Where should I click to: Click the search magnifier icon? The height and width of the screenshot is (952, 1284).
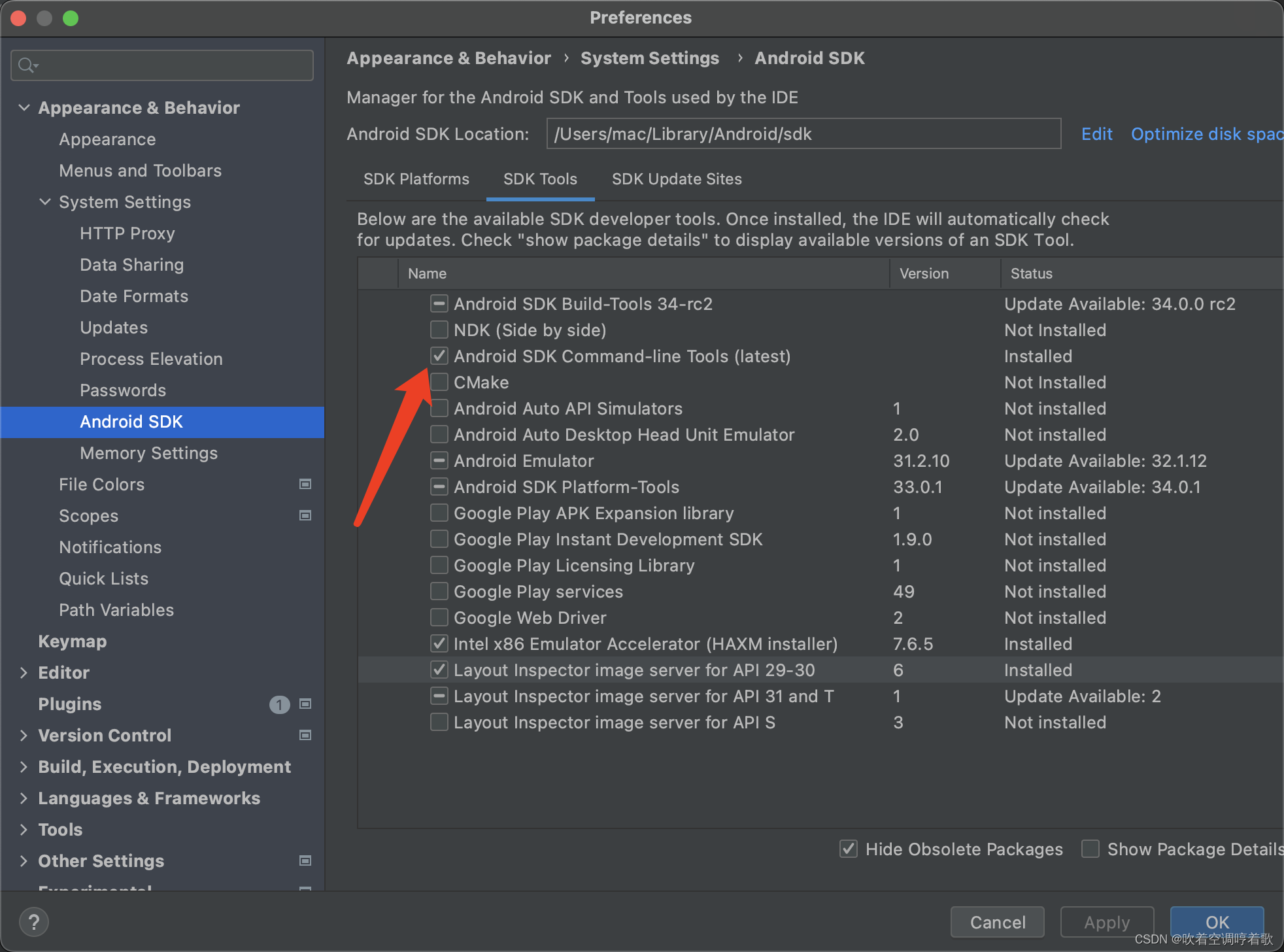(27, 65)
